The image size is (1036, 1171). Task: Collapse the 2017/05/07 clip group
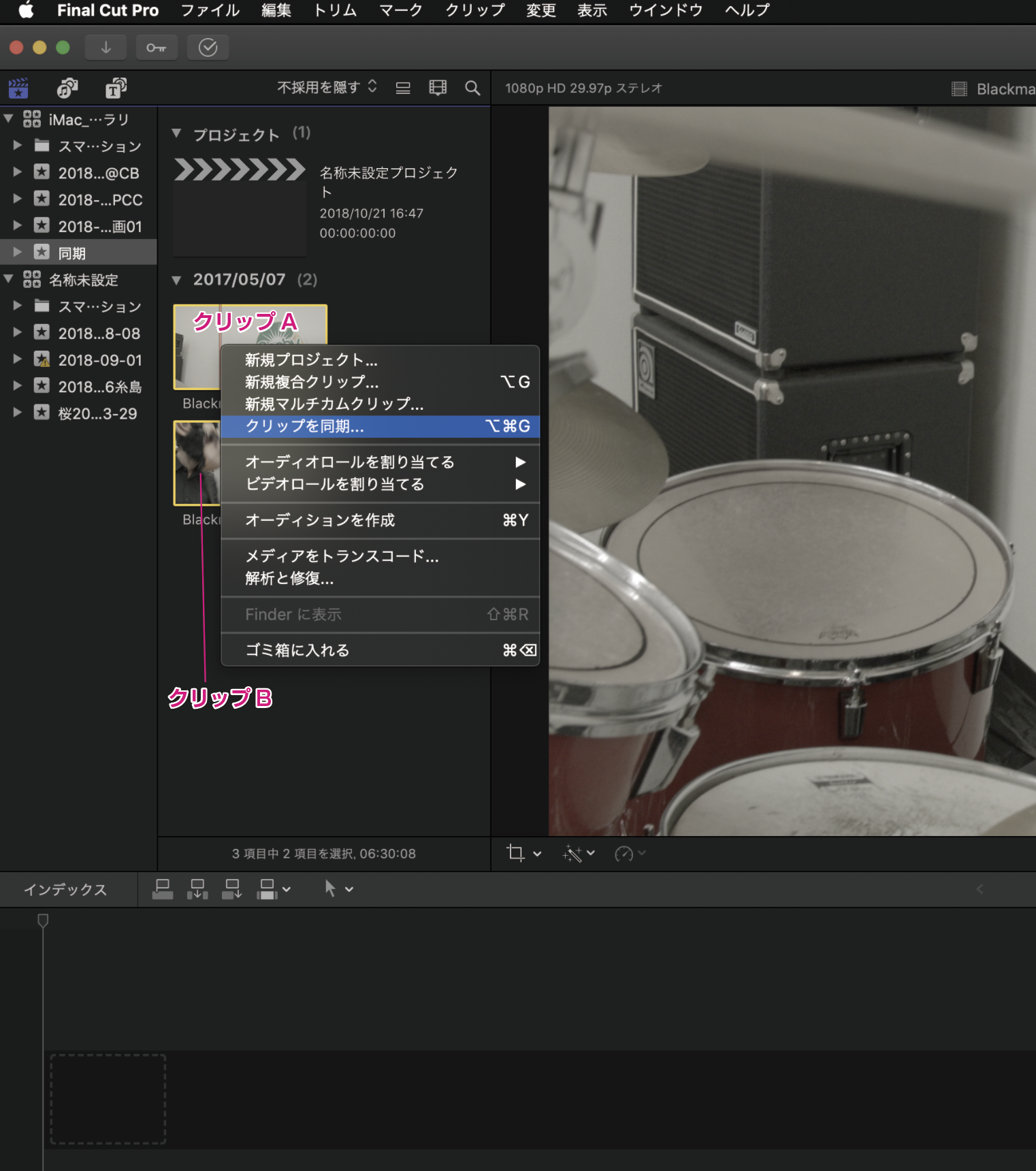point(177,280)
